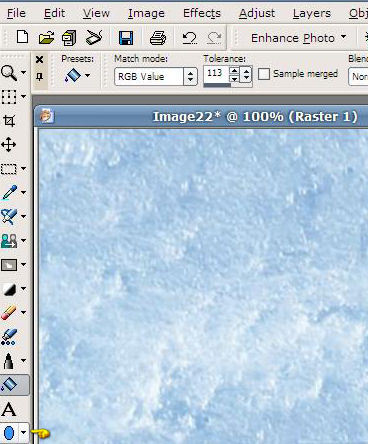Expand the Dropper tool flyout arrow
Screen dimensions: 368x444
pos(23,192)
